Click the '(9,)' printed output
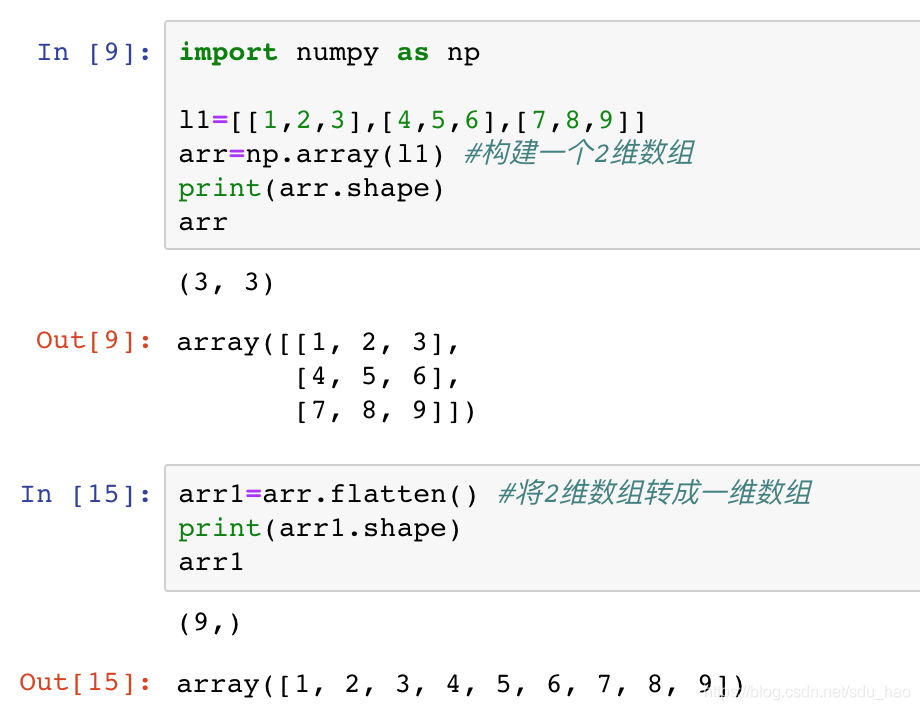Screen dimensions: 920x710 point(209,623)
